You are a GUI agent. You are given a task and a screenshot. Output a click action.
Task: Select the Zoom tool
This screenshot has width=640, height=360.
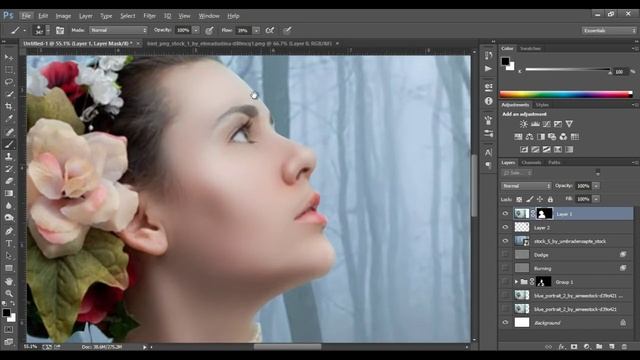pyautogui.click(x=9, y=293)
